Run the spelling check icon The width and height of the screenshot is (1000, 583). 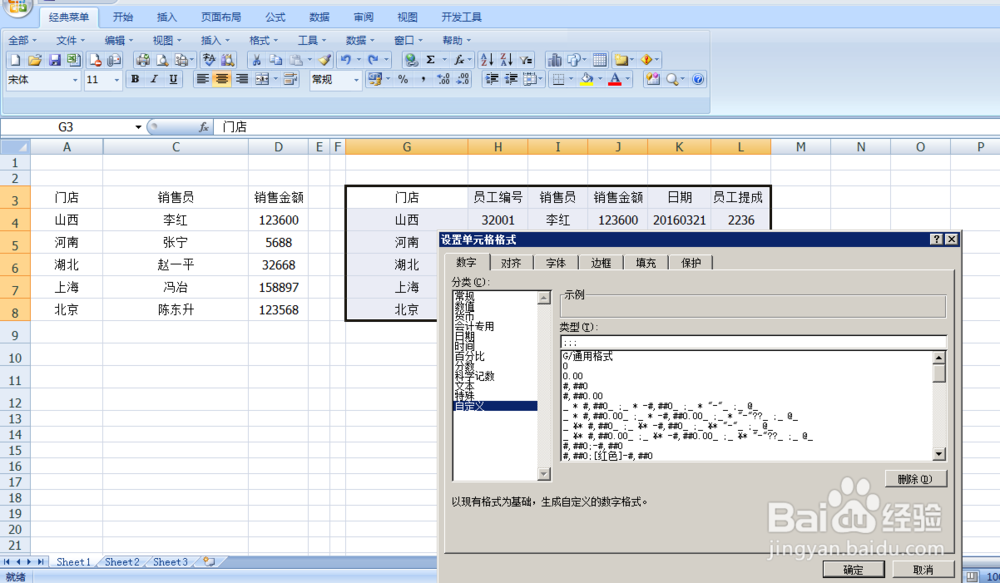click(x=209, y=60)
